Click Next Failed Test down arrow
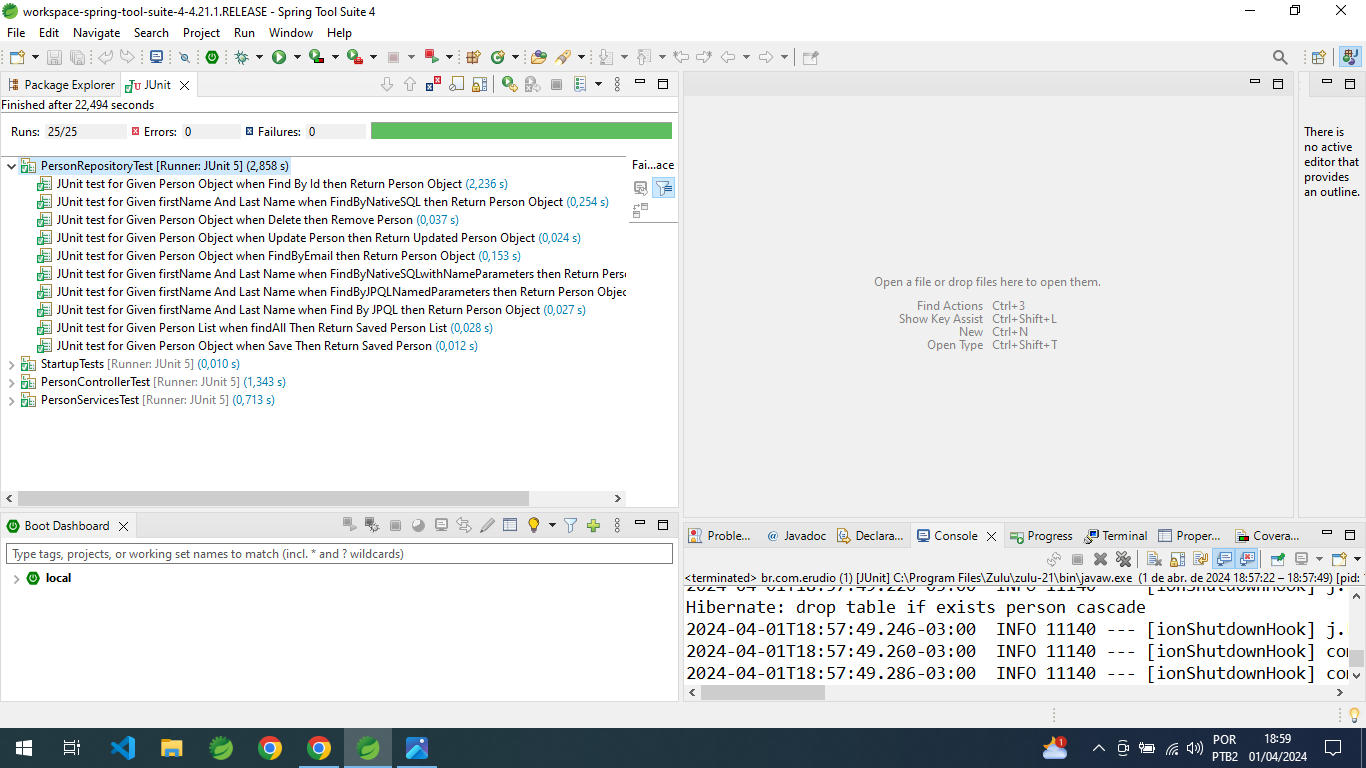 (387, 84)
